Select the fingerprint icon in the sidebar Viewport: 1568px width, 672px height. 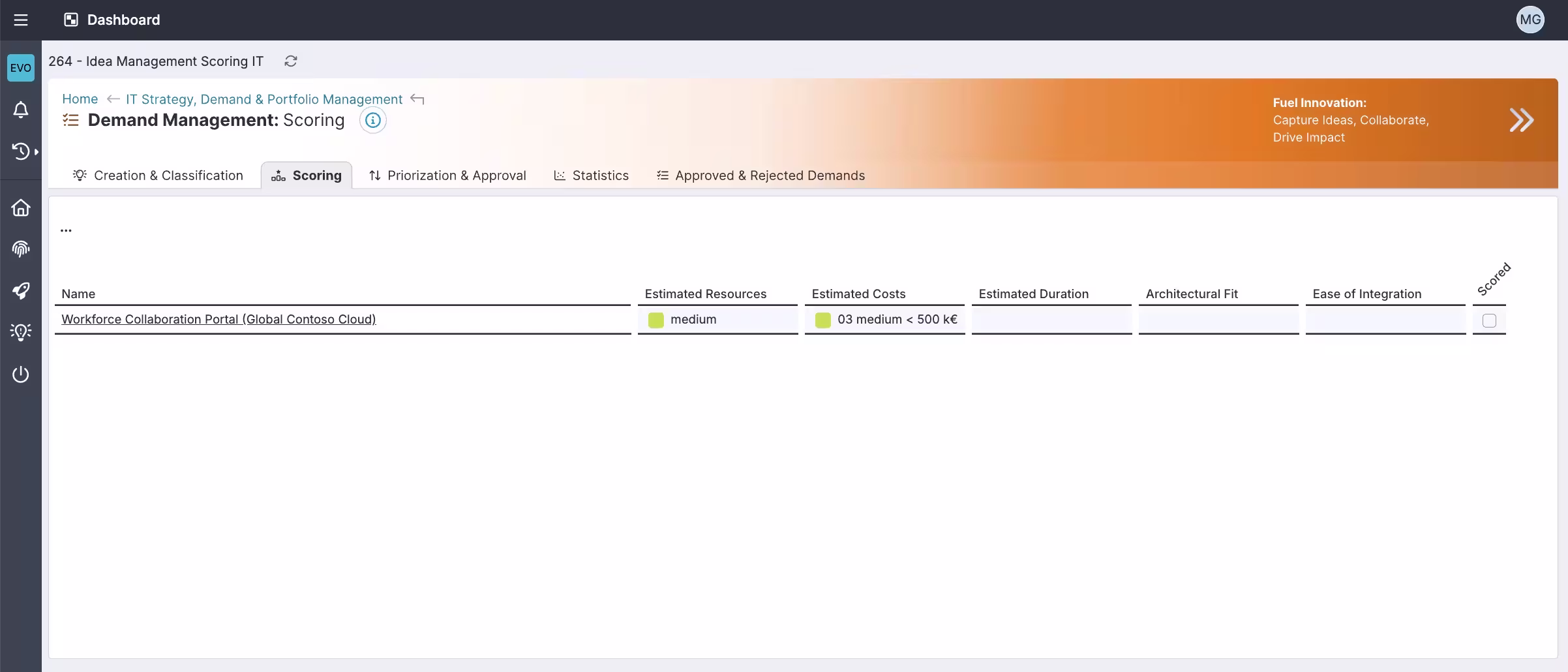21,249
